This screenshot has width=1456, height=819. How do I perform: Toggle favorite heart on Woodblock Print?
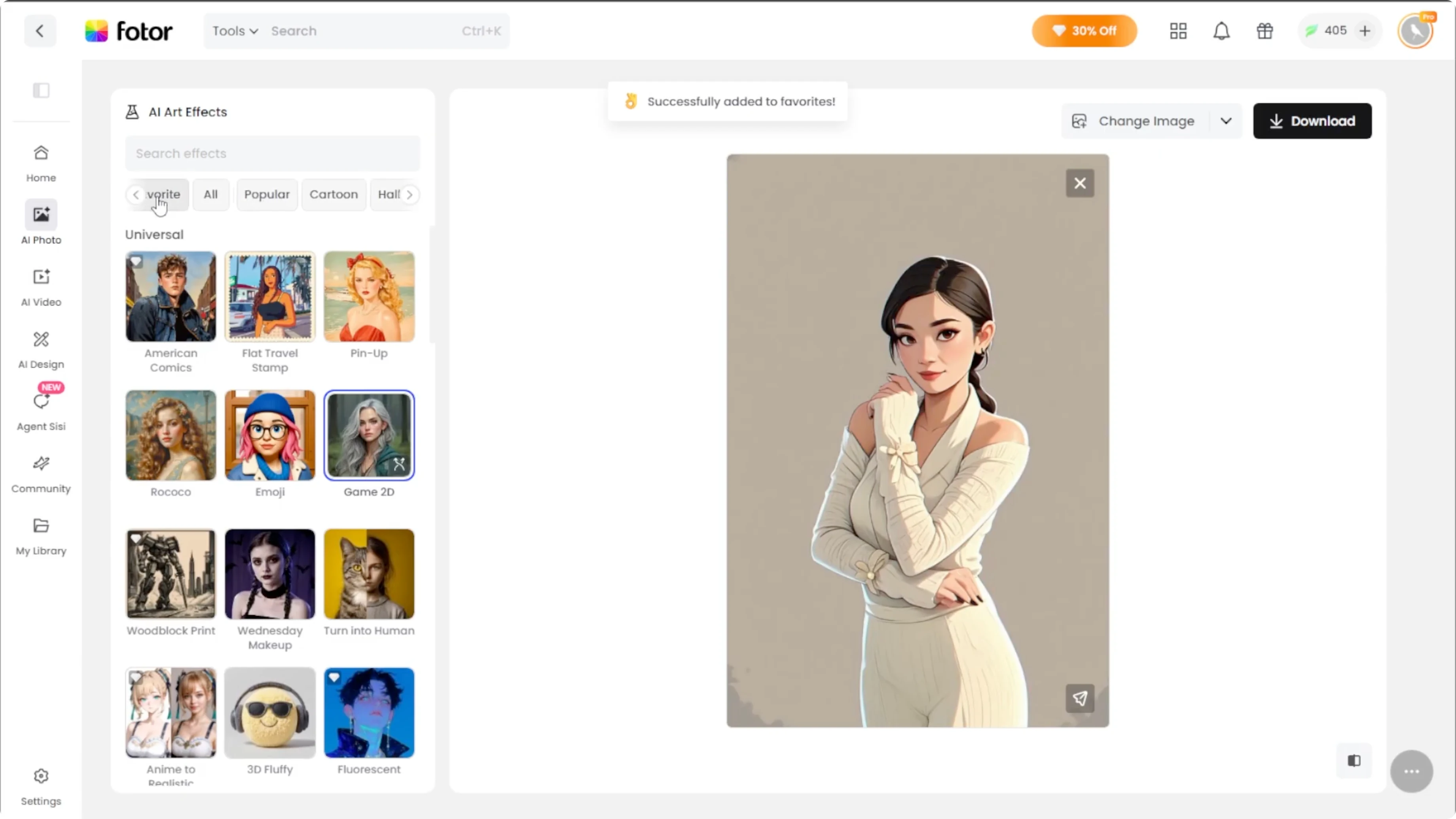point(136,538)
